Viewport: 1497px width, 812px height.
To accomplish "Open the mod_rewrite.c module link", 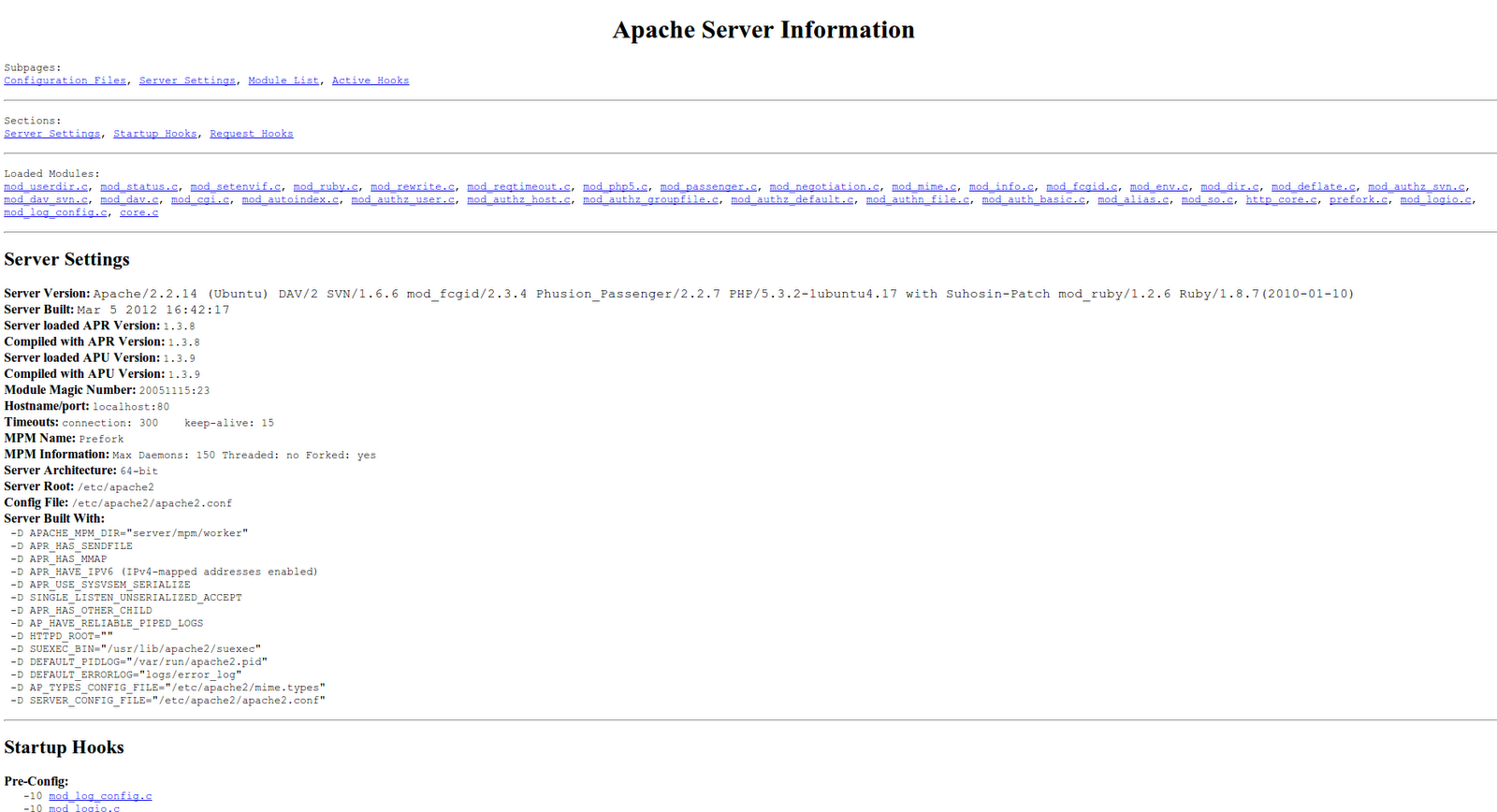I will click(413, 187).
